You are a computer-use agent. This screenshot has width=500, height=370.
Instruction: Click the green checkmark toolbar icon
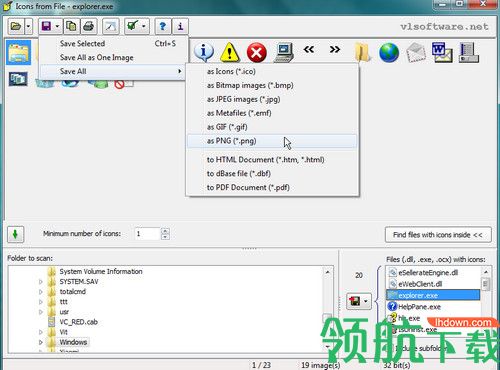click(133, 26)
